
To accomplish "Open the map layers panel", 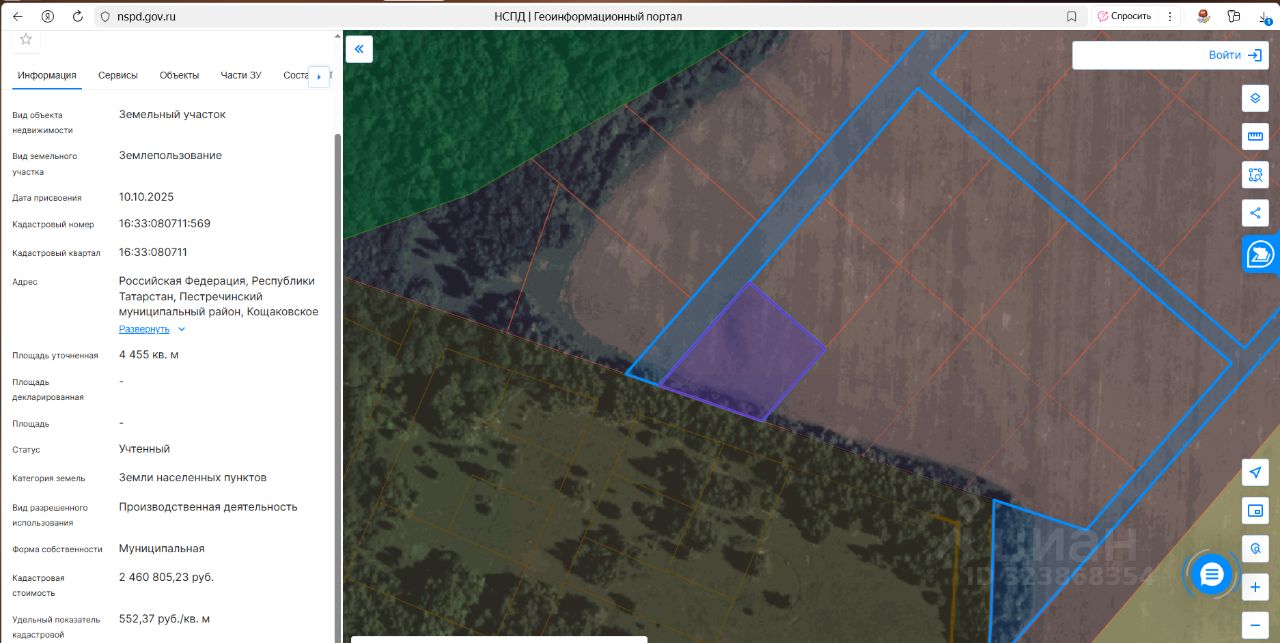I will pos(1255,99).
